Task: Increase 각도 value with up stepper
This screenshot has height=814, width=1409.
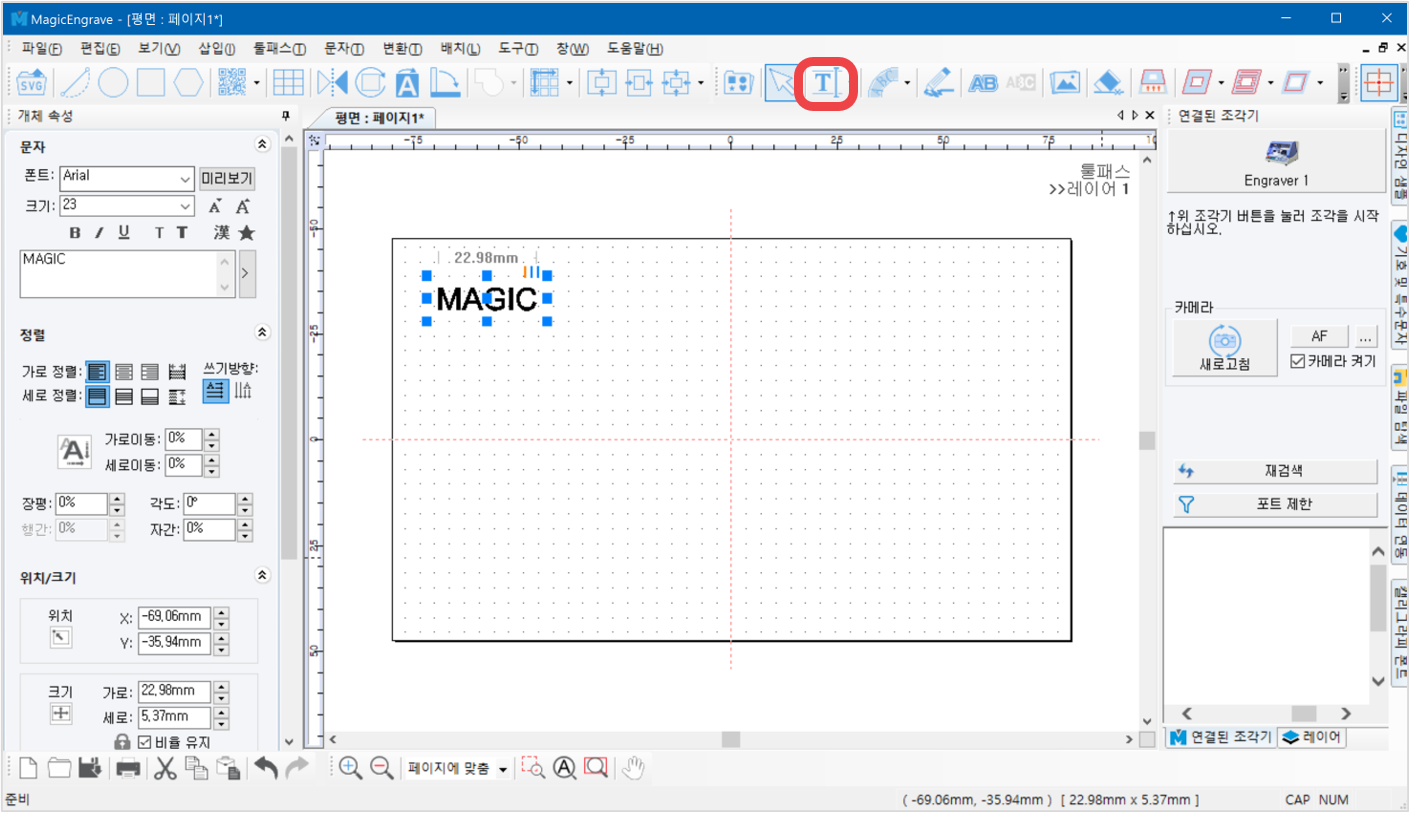Action: (x=245, y=498)
